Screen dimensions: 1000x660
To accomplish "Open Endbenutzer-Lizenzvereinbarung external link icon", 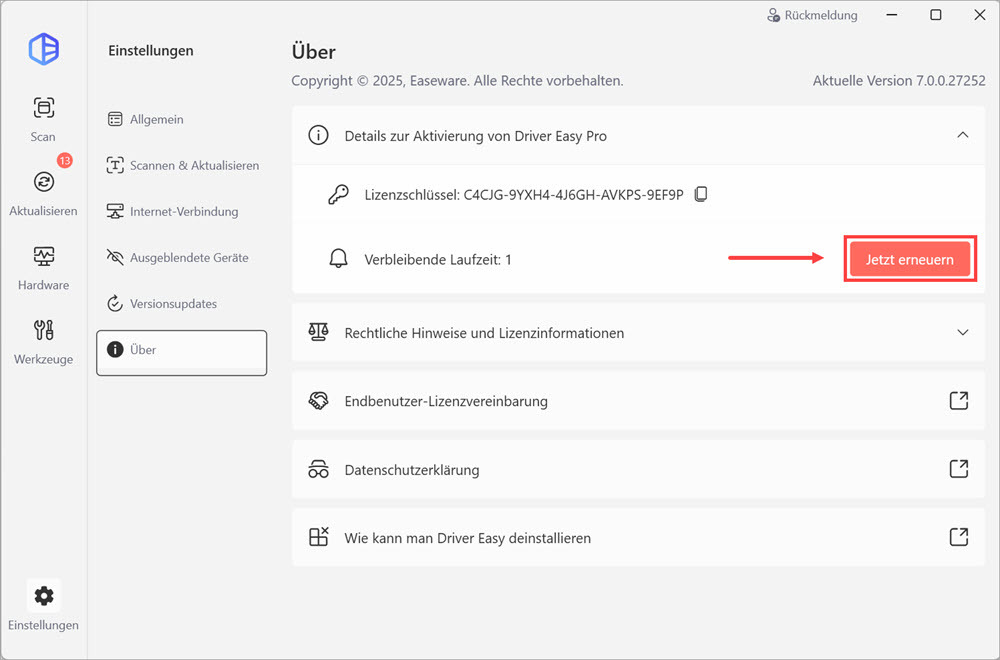I will (958, 401).
